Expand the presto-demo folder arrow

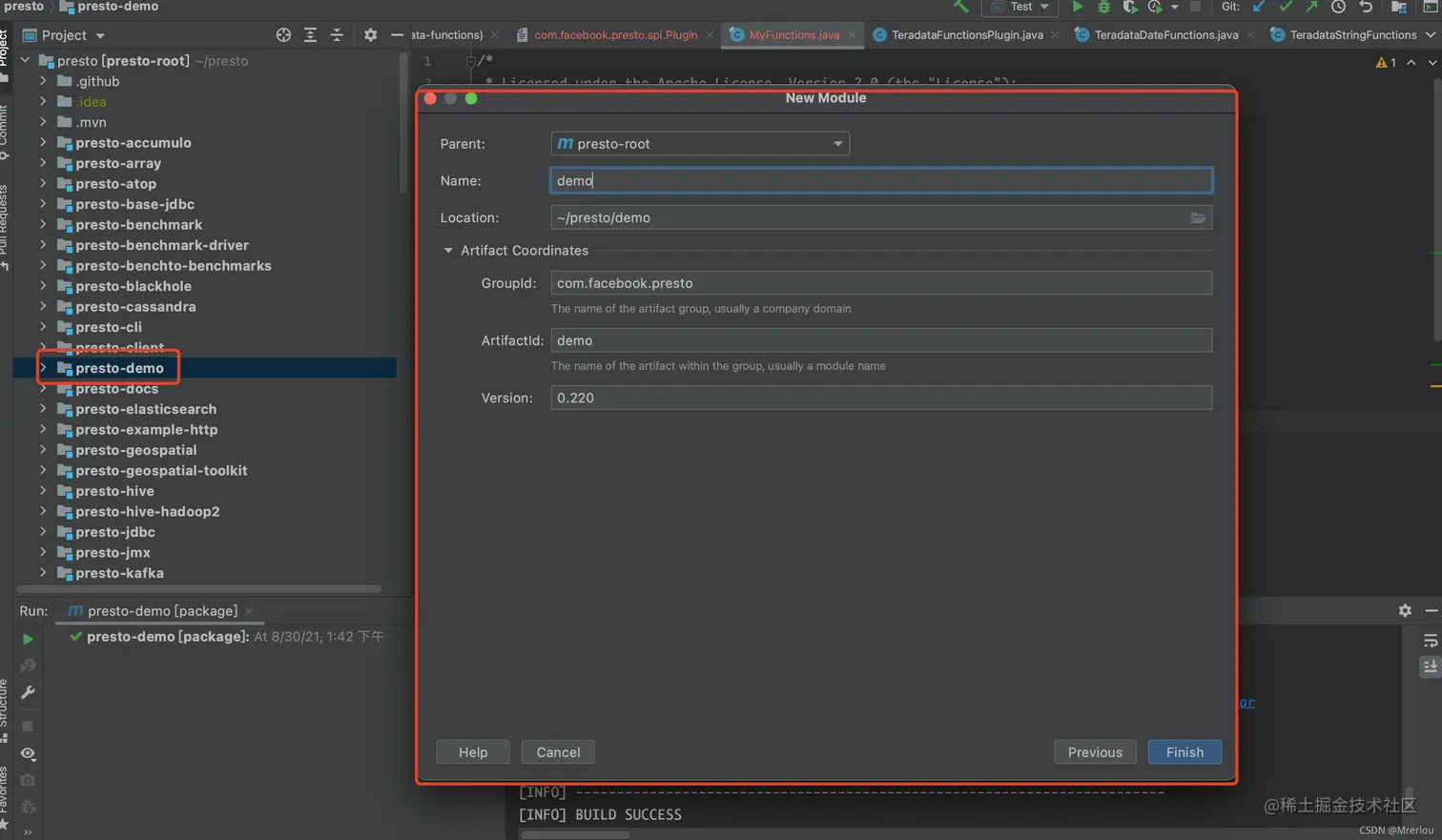click(x=43, y=368)
